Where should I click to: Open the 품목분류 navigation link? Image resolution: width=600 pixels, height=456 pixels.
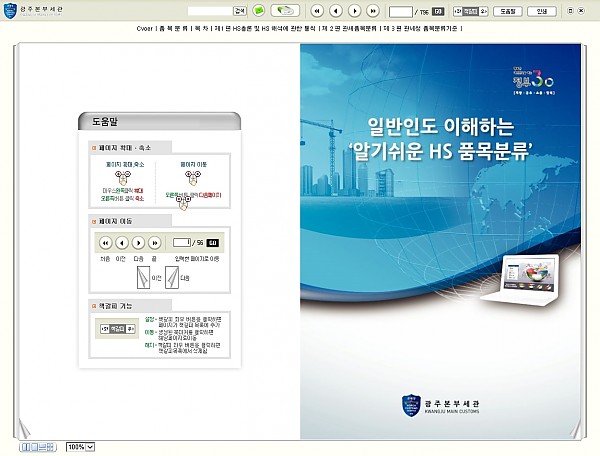174,29
